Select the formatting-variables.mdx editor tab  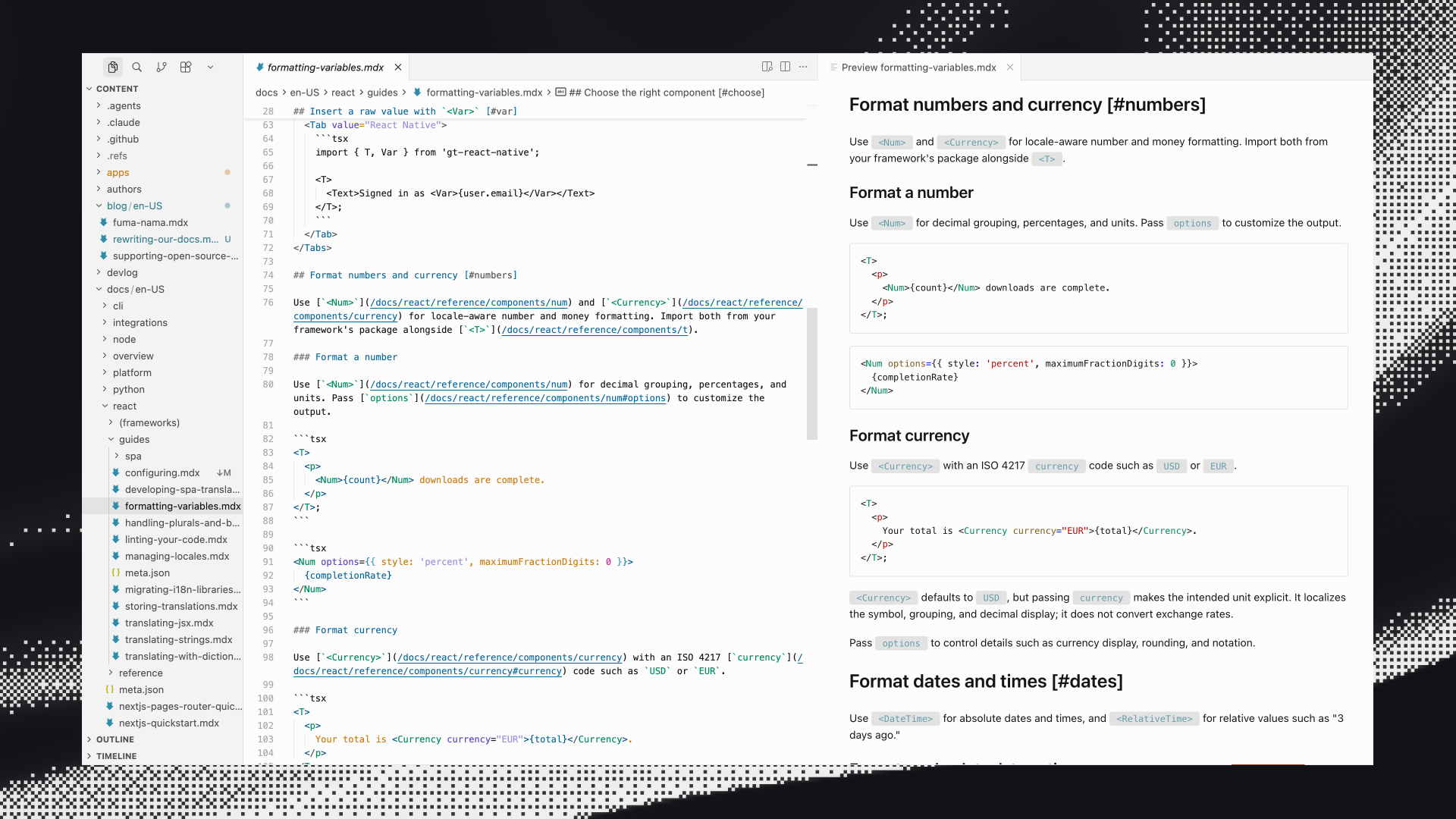pos(325,67)
